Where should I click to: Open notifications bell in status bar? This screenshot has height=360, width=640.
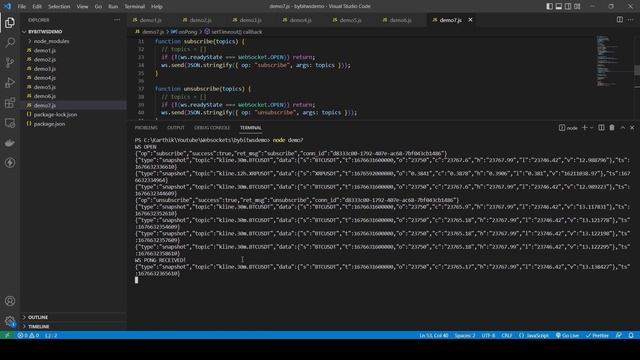coord(631,336)
